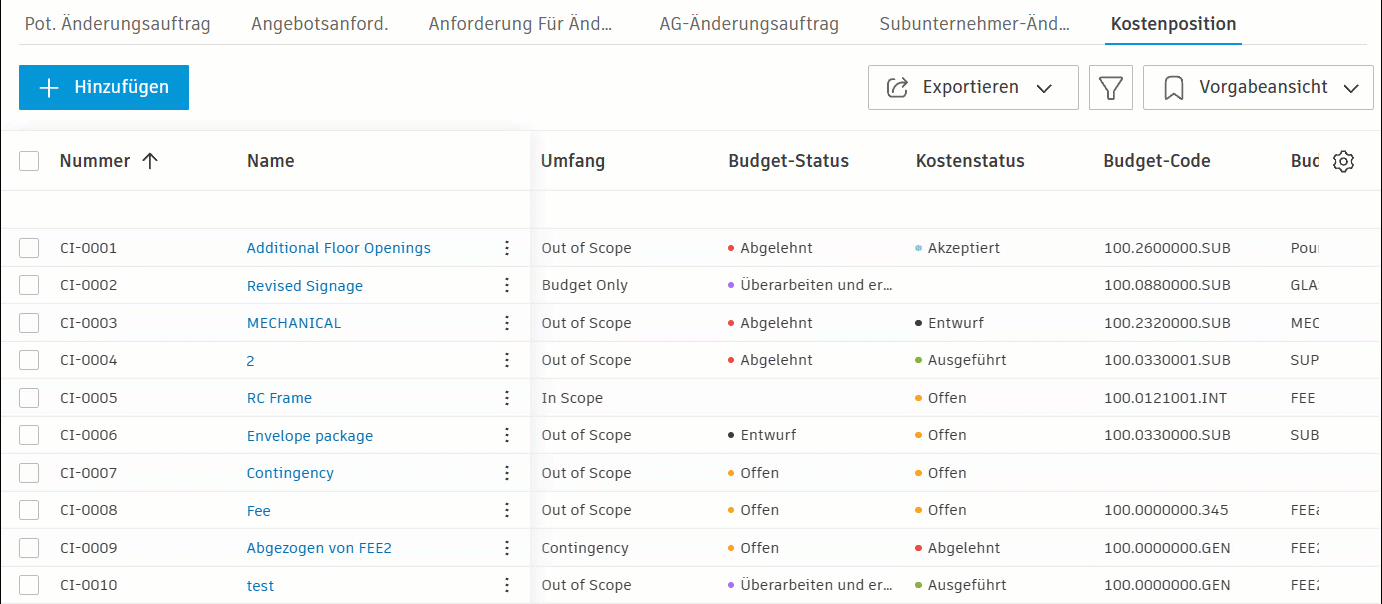Click the Hinzufügen button
This screenshot has height=604, width=1382.
click(x=104, y=88)
